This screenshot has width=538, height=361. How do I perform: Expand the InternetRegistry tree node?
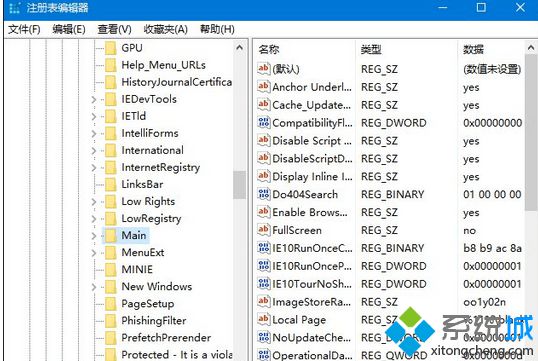[x=94, y=167]
